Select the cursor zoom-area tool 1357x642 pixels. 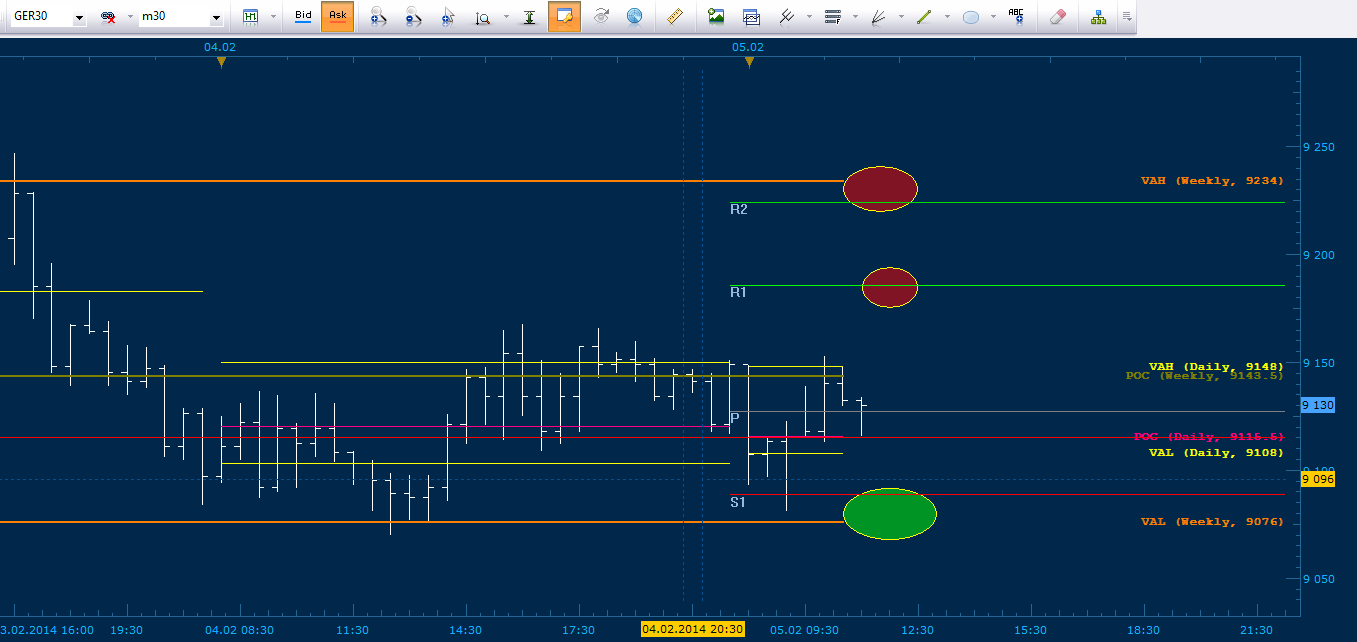[x=448, y=17]
